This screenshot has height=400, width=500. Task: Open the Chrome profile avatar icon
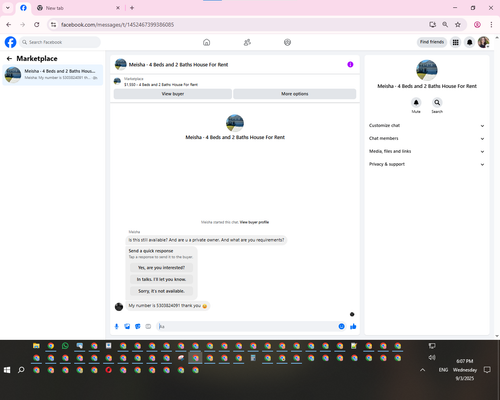(x=477, y=25)
